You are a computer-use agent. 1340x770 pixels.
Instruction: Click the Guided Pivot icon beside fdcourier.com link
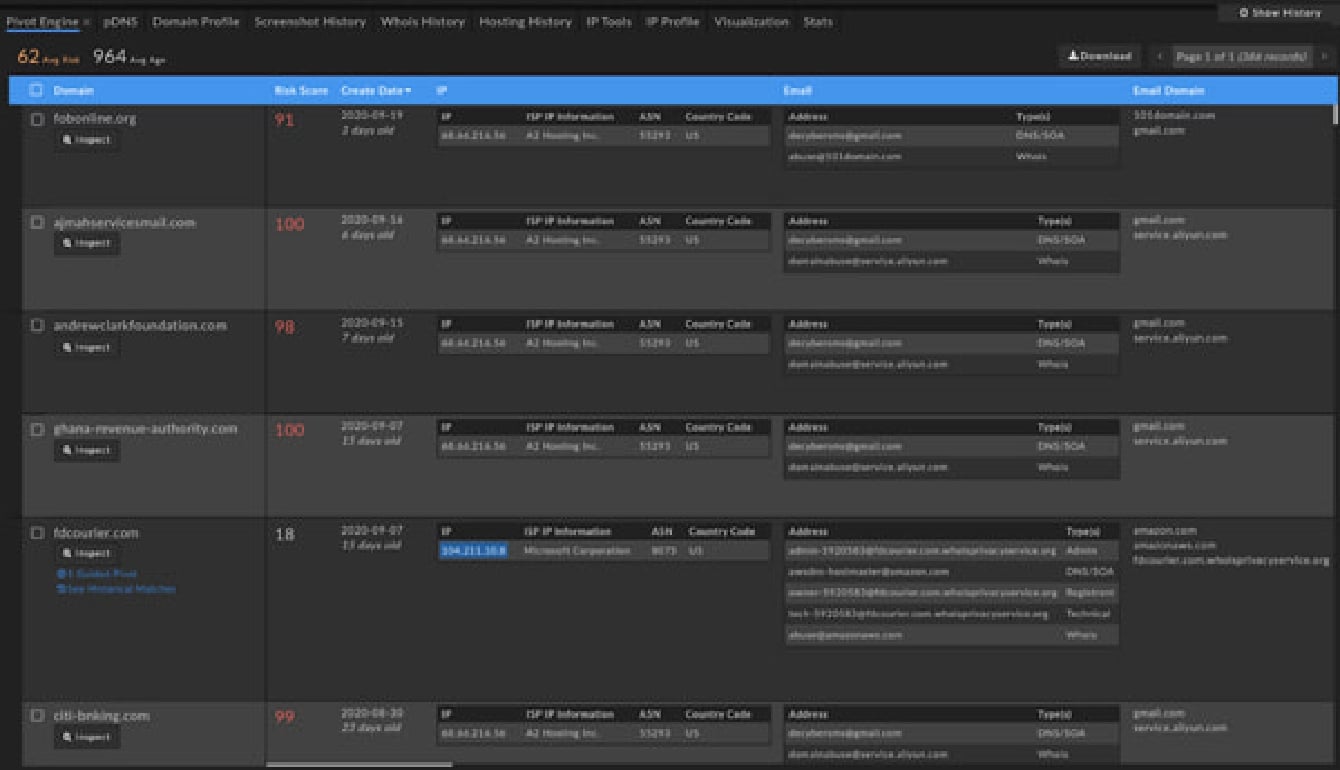click(62, 573)
